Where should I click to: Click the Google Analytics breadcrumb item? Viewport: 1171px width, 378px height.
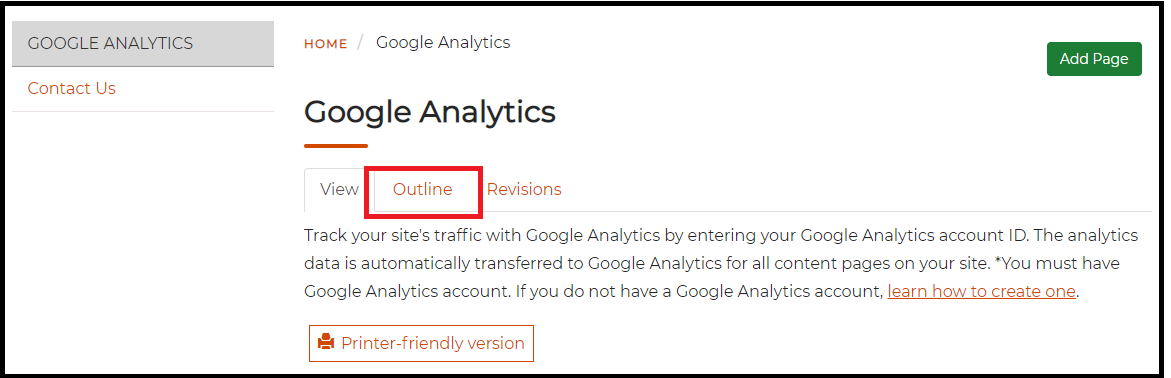coord(443,43)
